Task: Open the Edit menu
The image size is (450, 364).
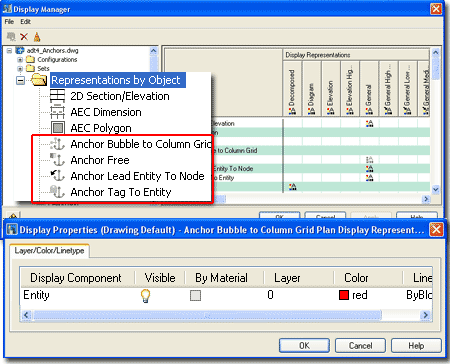Action: coord(25,22)
